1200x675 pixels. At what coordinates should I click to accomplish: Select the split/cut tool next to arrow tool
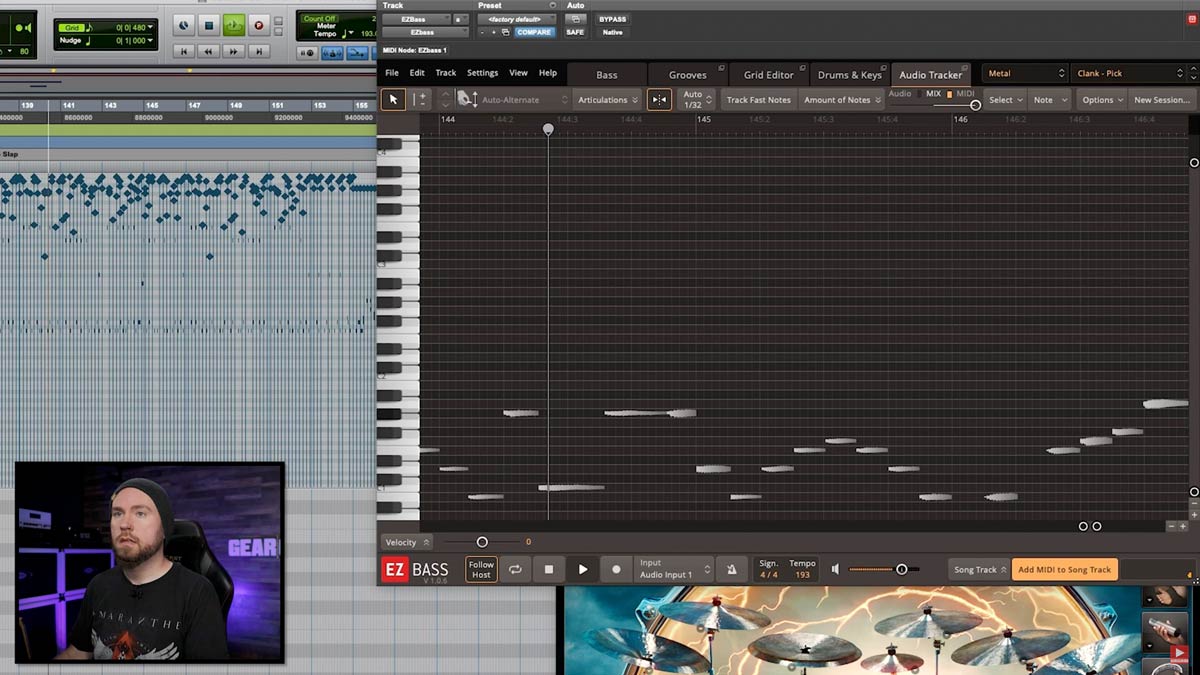click(421, 99)
